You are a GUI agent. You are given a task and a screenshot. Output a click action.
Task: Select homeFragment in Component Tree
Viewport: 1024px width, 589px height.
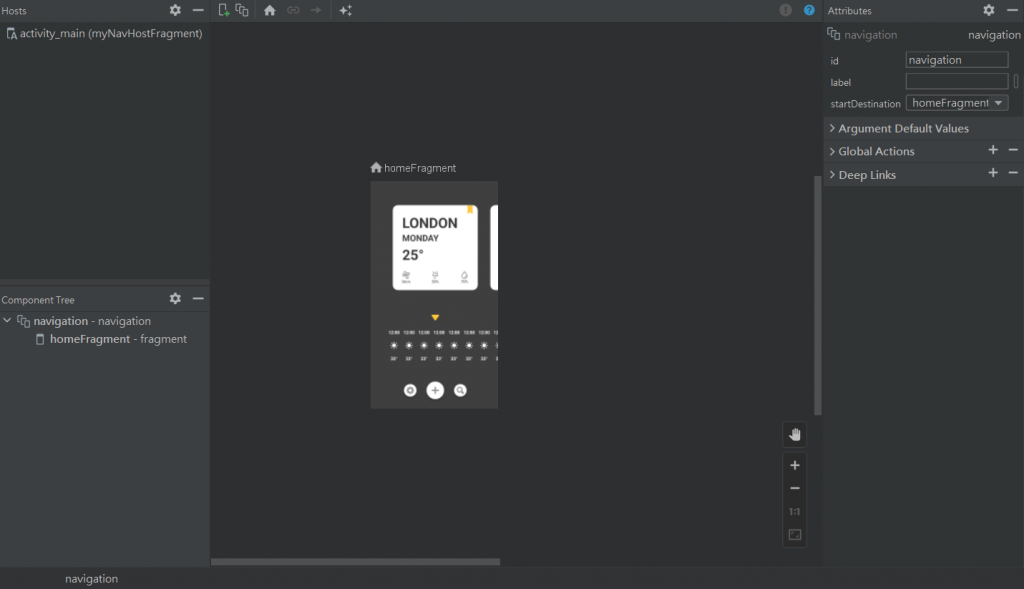coord(104,339)
